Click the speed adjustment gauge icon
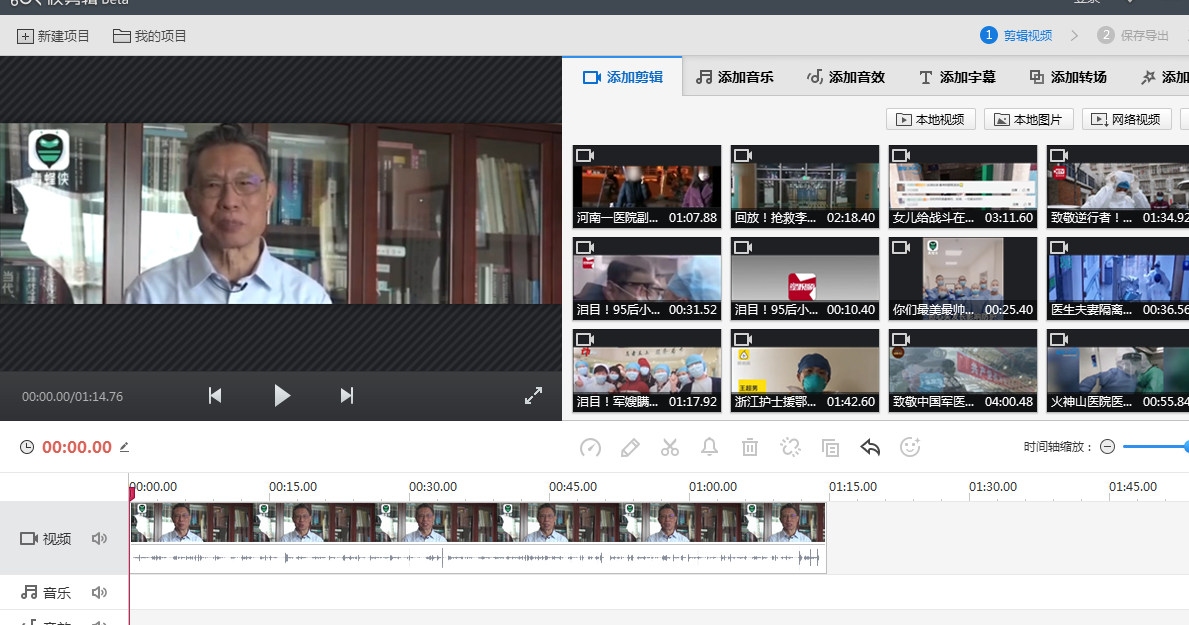This screenshot has height=625, width=1189. point(590,447)
